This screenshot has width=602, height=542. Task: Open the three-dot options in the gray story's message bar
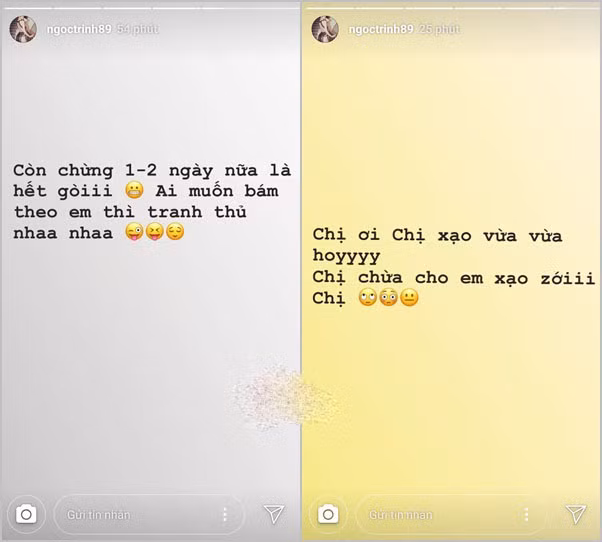(x=225, y=514)
